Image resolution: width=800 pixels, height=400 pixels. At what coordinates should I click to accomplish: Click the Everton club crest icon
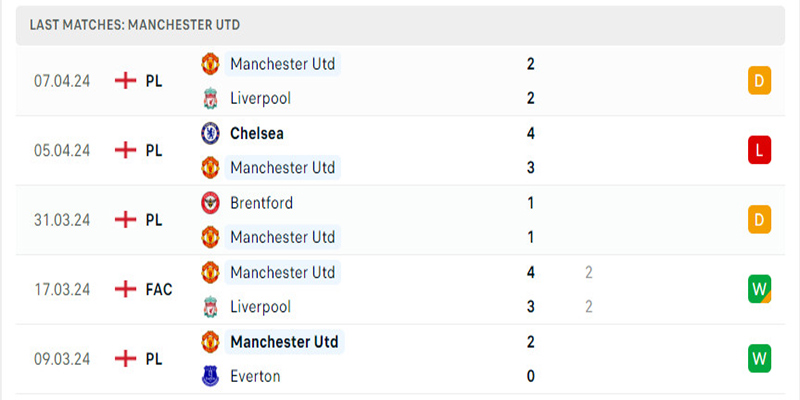tap(210, 377)
